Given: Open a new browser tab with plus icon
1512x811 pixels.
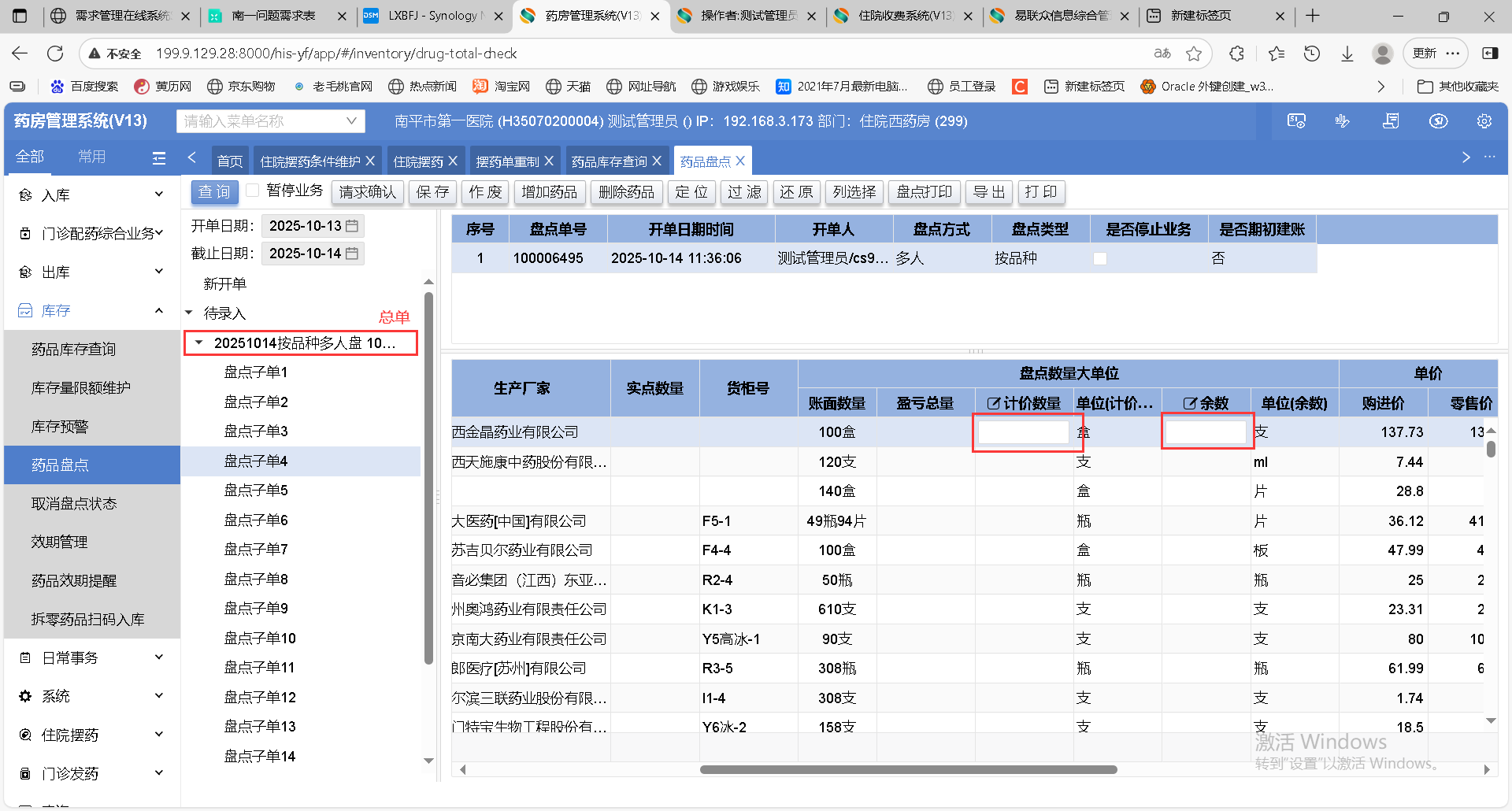Looking at the screenshot, I should 1312,16.
